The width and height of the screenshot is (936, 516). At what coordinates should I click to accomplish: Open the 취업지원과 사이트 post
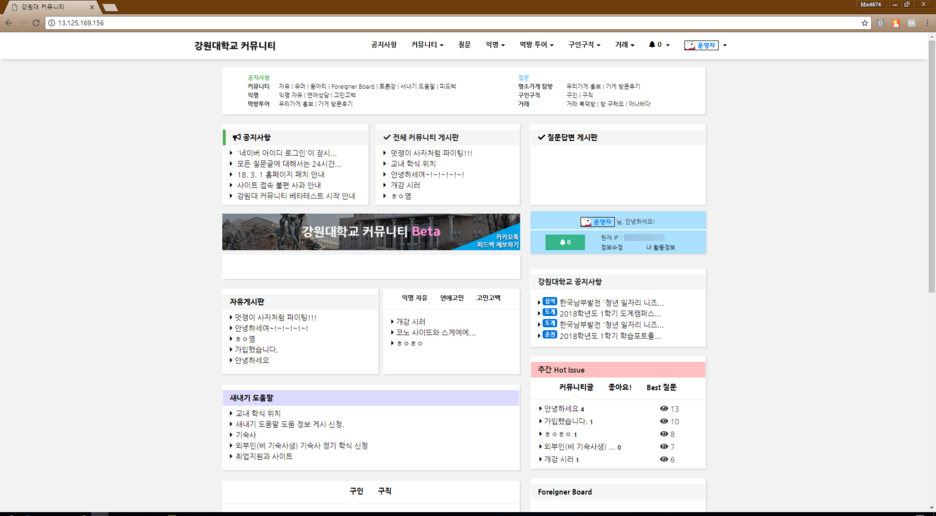pyautogui.click(x=264, y=456)
